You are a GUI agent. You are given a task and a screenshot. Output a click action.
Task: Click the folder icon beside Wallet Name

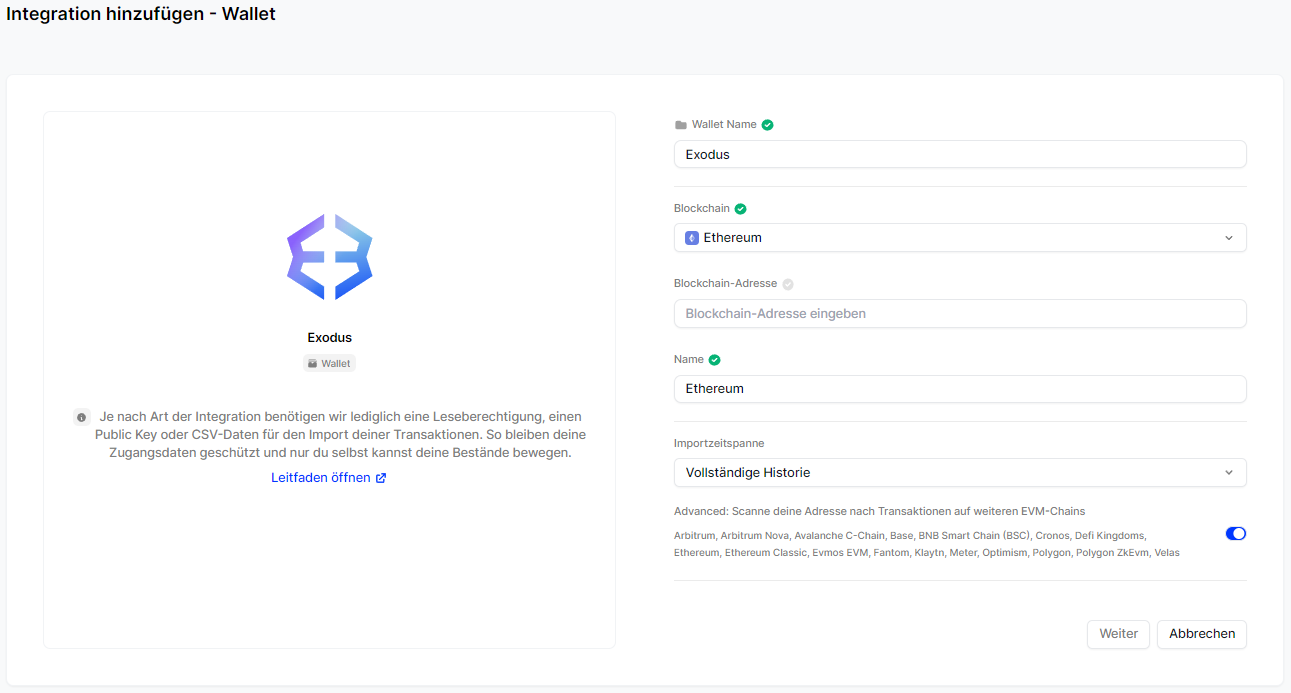(x=681, y=125)
